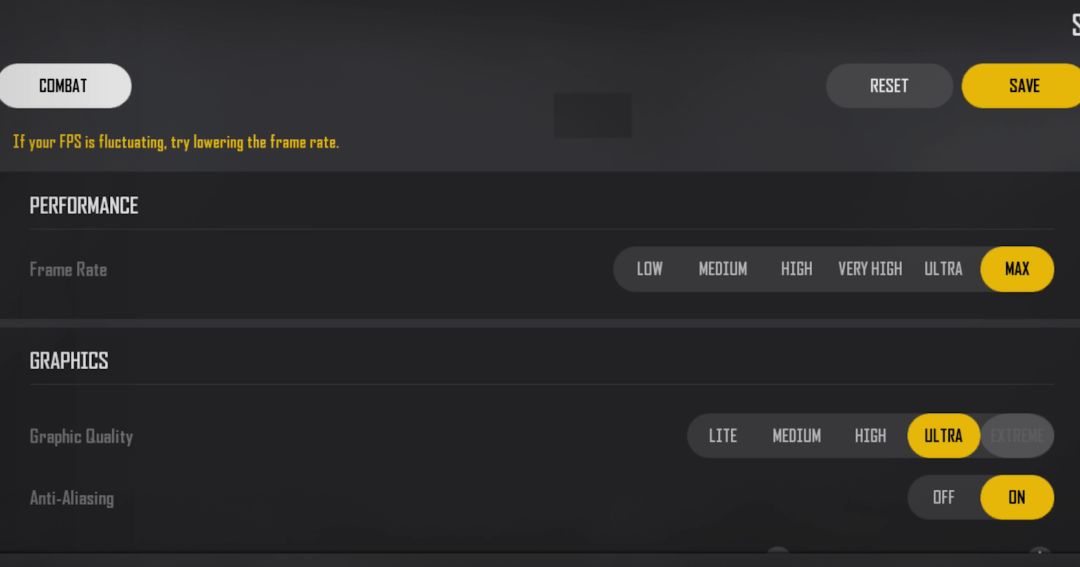The height and width of the screenshot is (567, 1080).
Task: Click the yellow FPS fluctuation tip
Action: [176, 142]
